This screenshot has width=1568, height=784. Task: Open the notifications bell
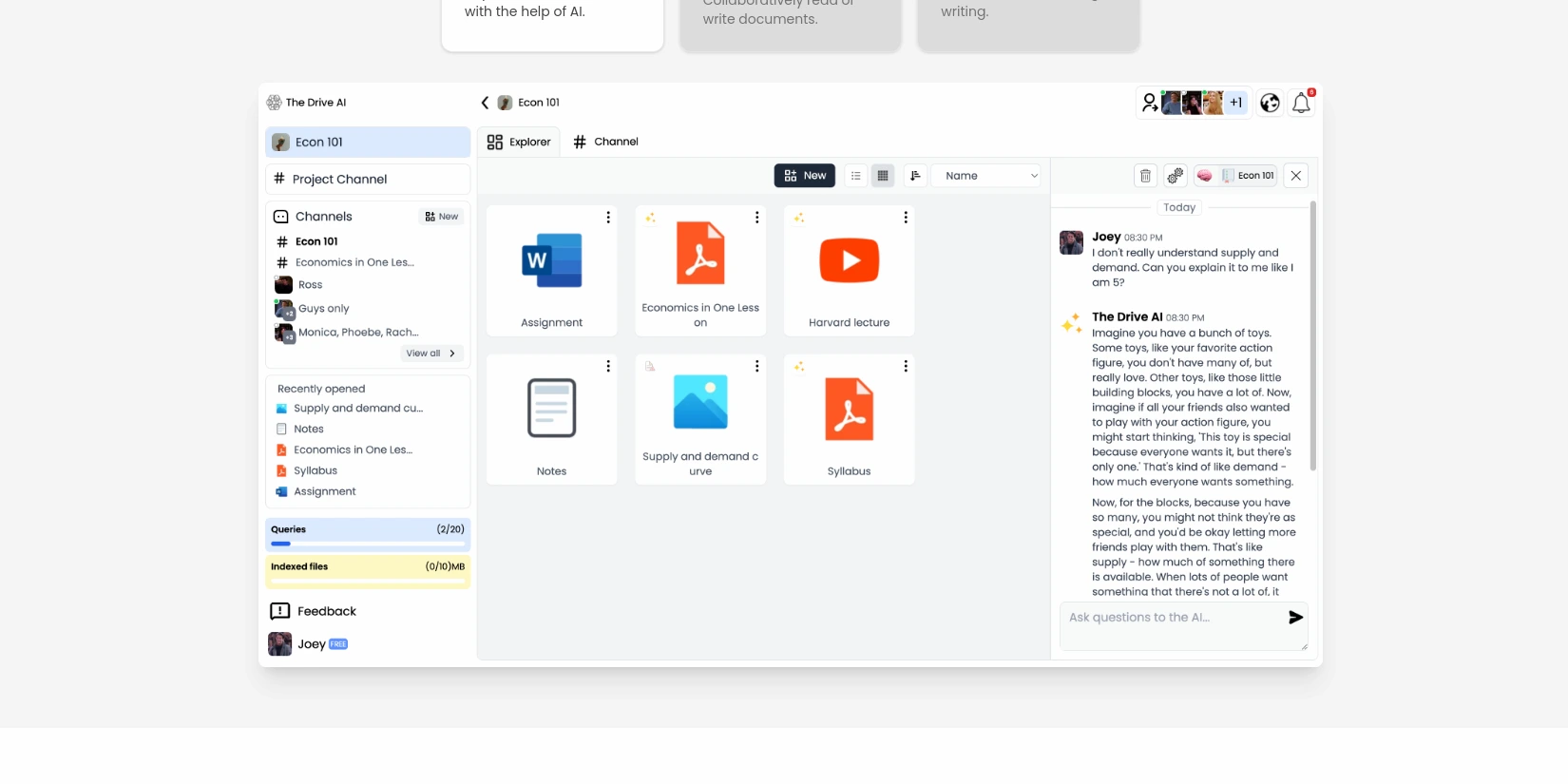tap(1301, 104)
